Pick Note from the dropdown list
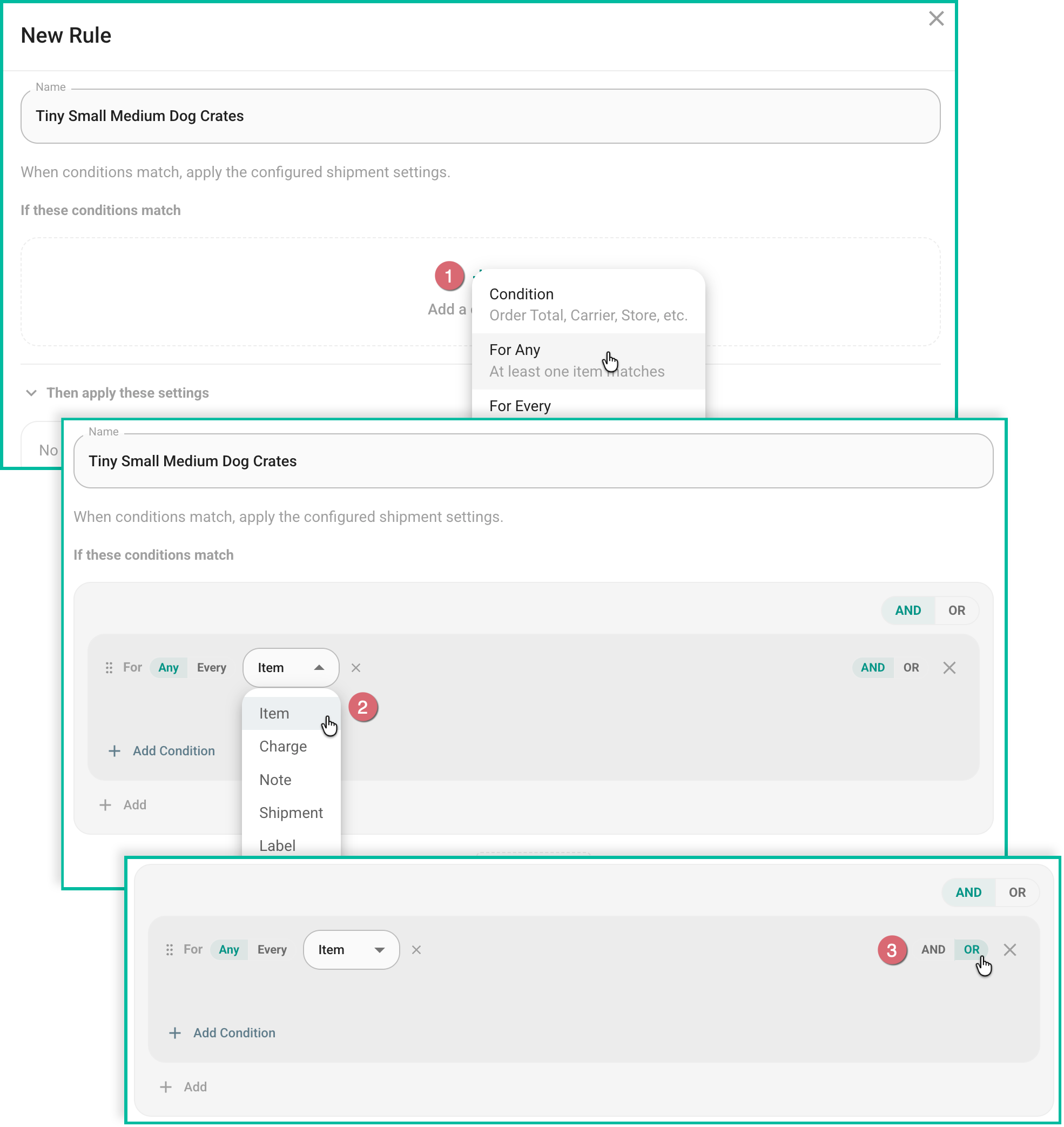Viewport: 1064px width, 1127px height. click(292, 781)
